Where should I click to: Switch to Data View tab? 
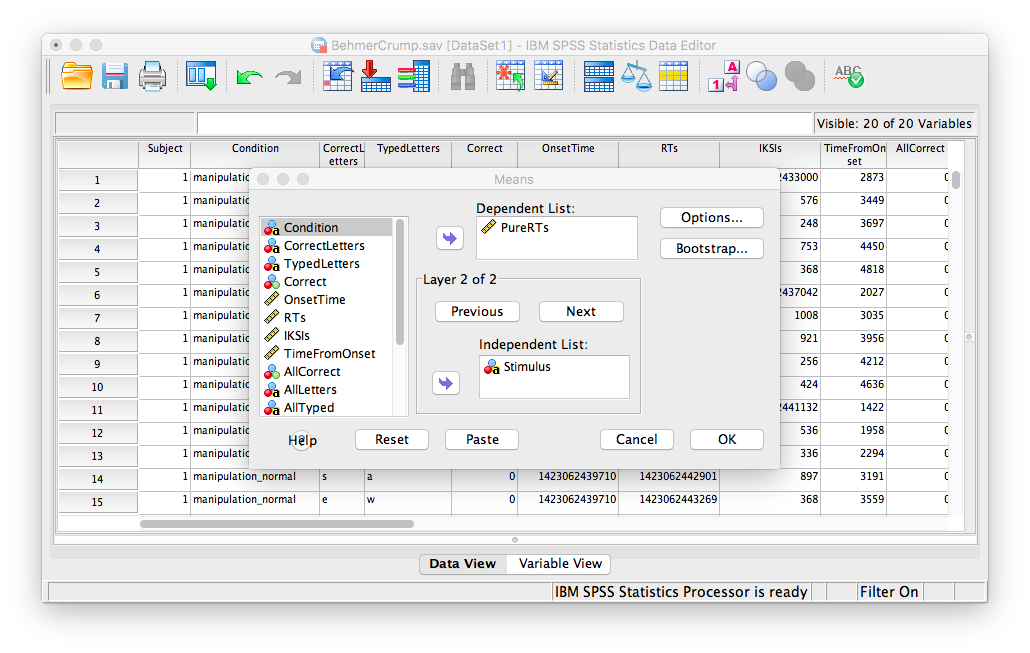coord(462,564)
